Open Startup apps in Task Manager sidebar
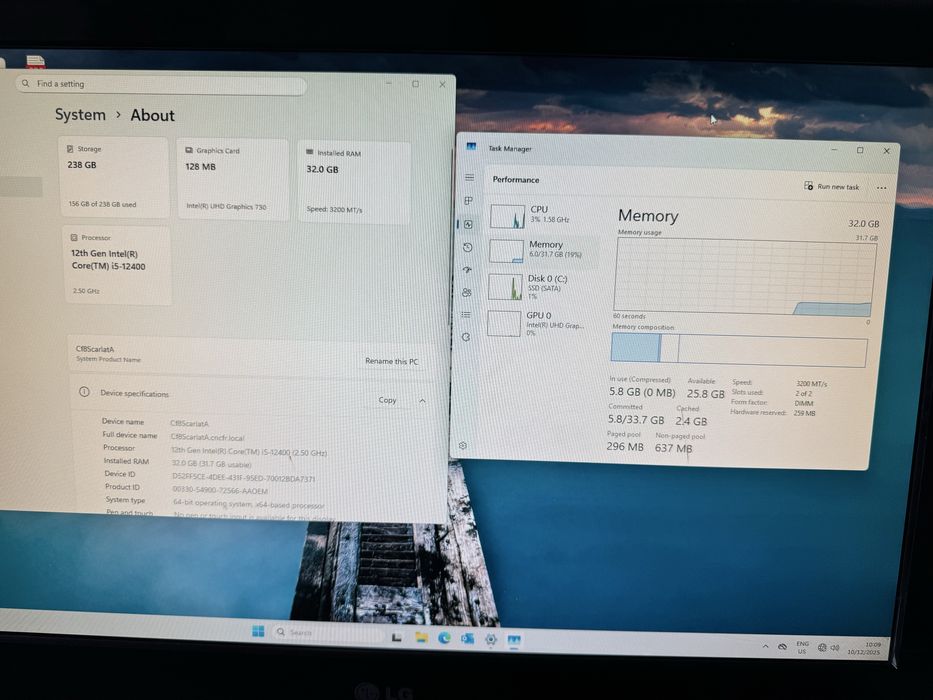The height and width of the screenshot is (700, 933). coord(467,270)
